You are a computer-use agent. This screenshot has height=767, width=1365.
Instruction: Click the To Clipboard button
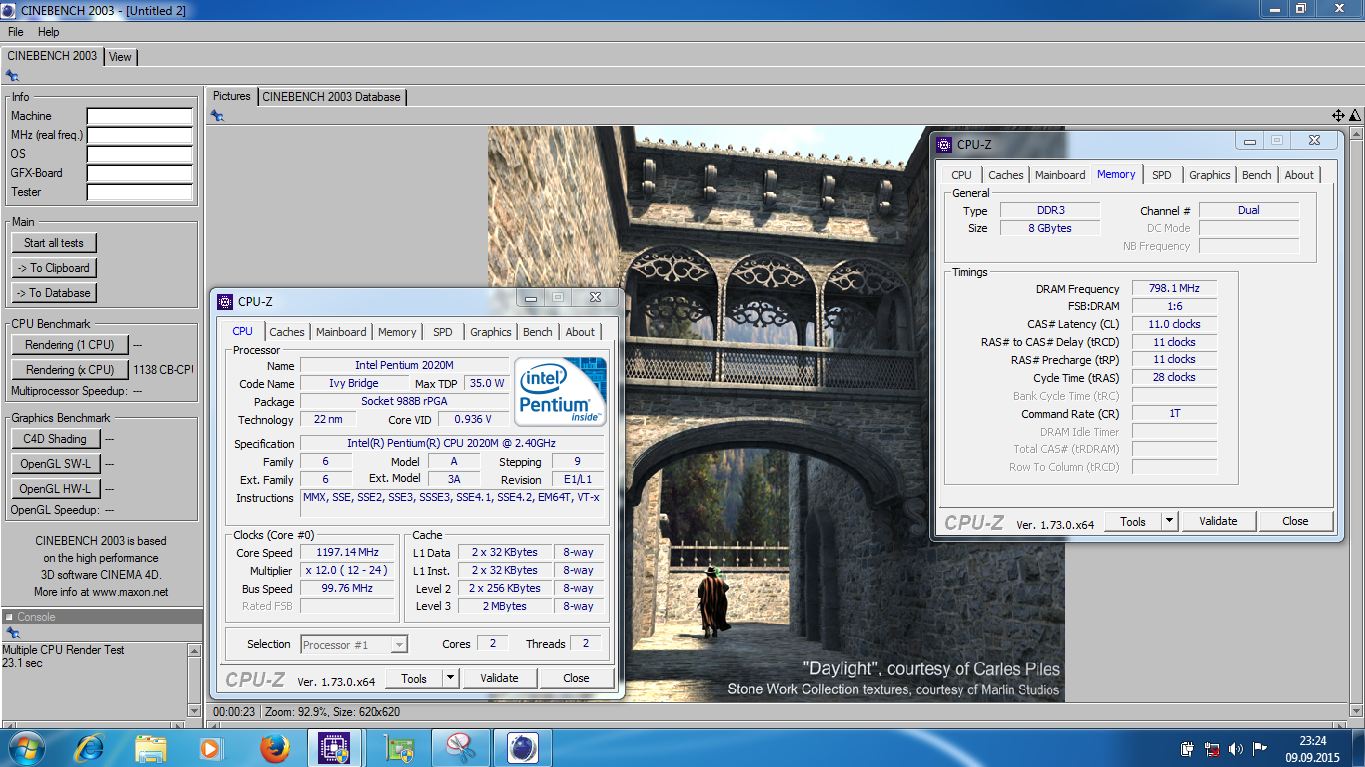[54, 268]
